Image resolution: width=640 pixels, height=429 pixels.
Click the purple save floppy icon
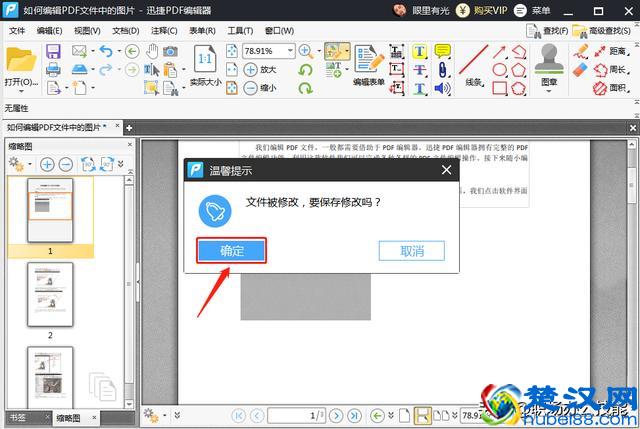tap(53, 52)
